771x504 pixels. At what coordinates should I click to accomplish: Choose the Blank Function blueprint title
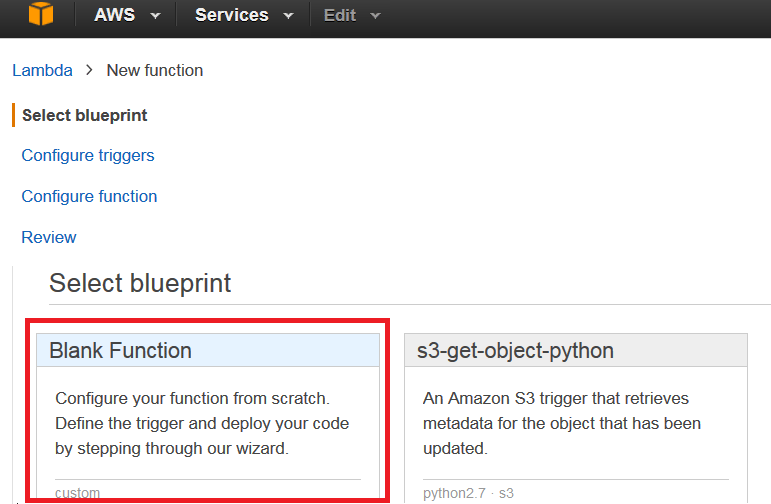point(120,350)
